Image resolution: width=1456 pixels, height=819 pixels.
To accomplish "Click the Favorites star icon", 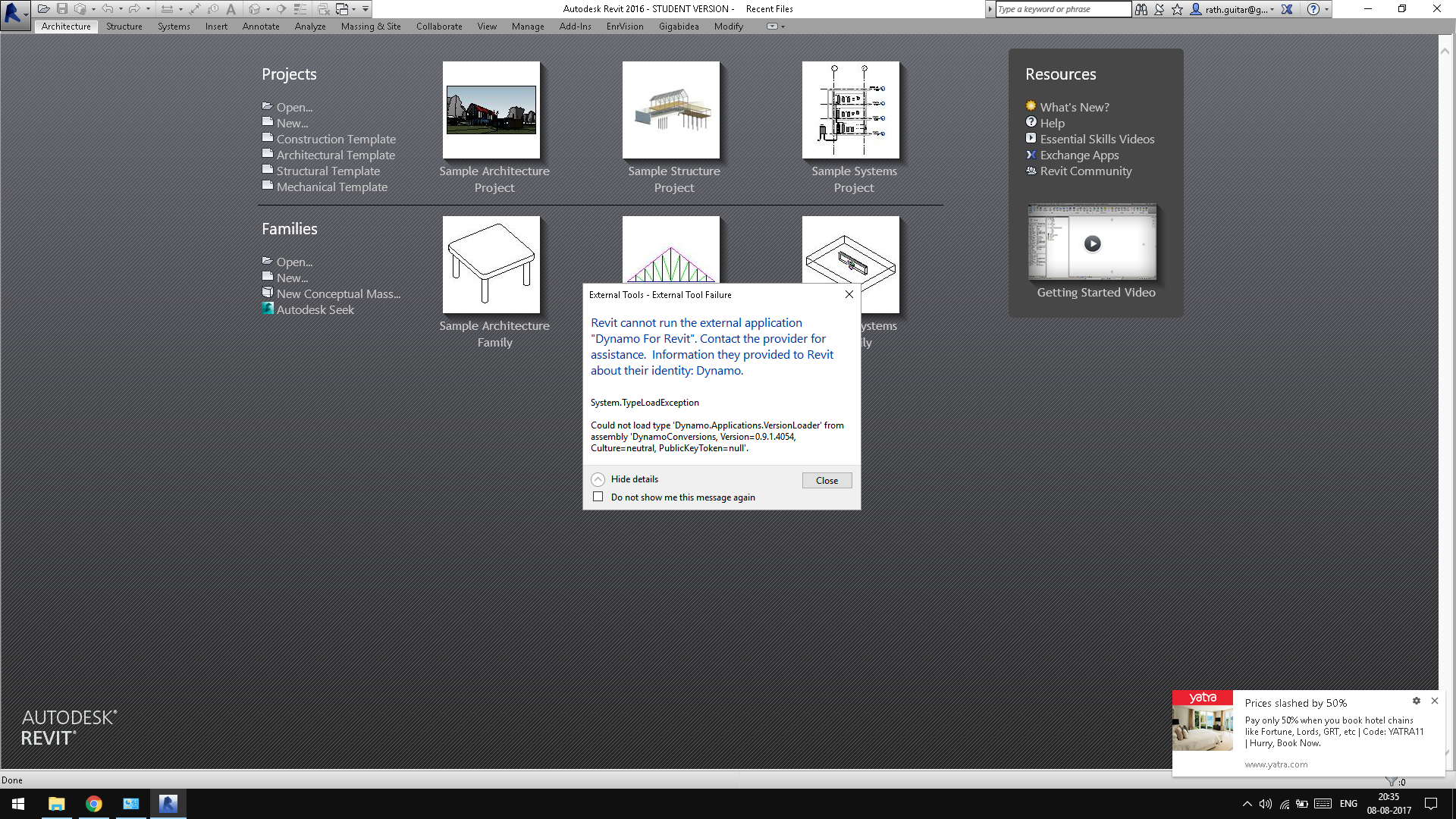I will tap(1177, 9).
